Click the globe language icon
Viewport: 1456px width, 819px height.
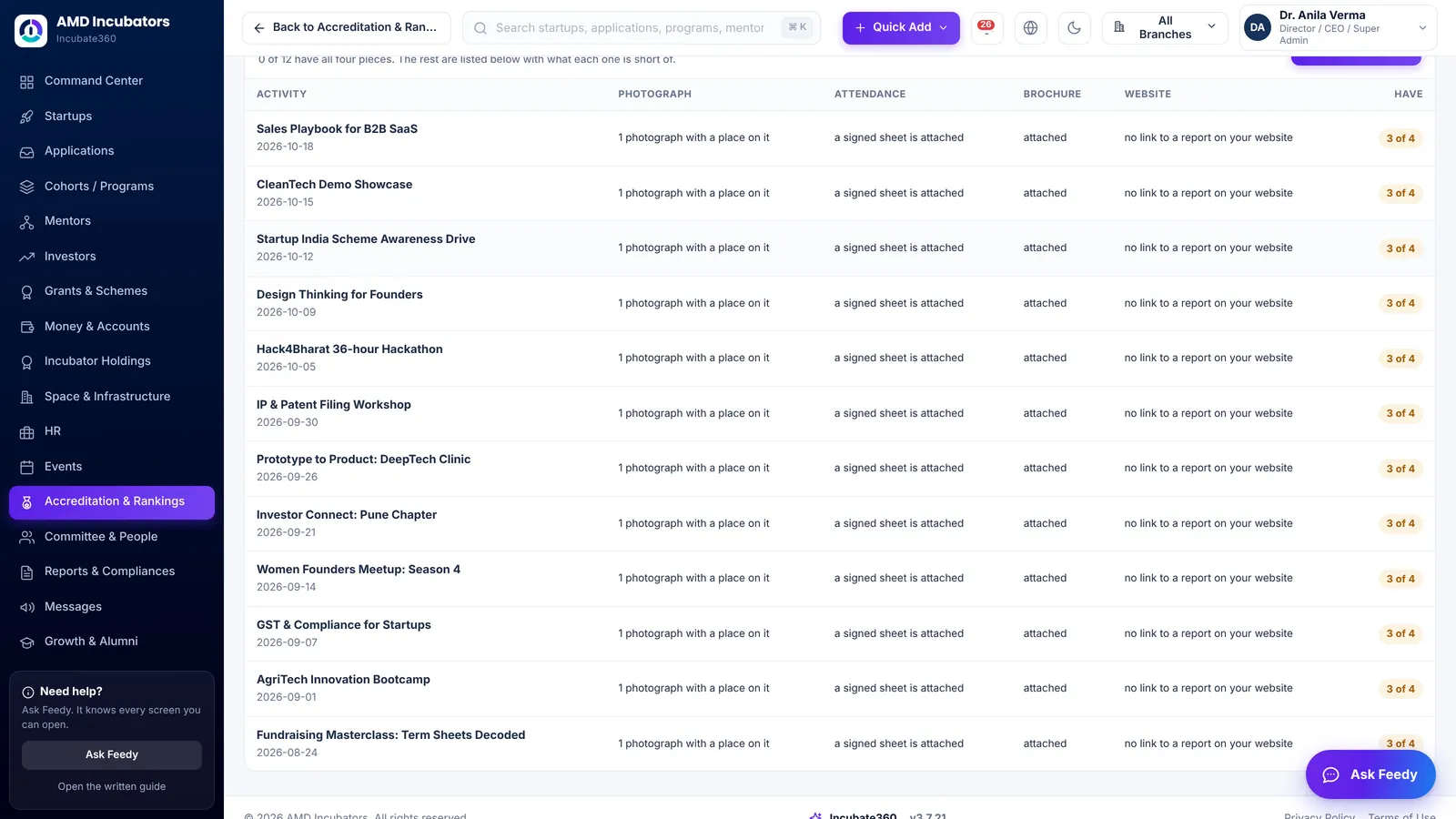[x=1030, y=27]
